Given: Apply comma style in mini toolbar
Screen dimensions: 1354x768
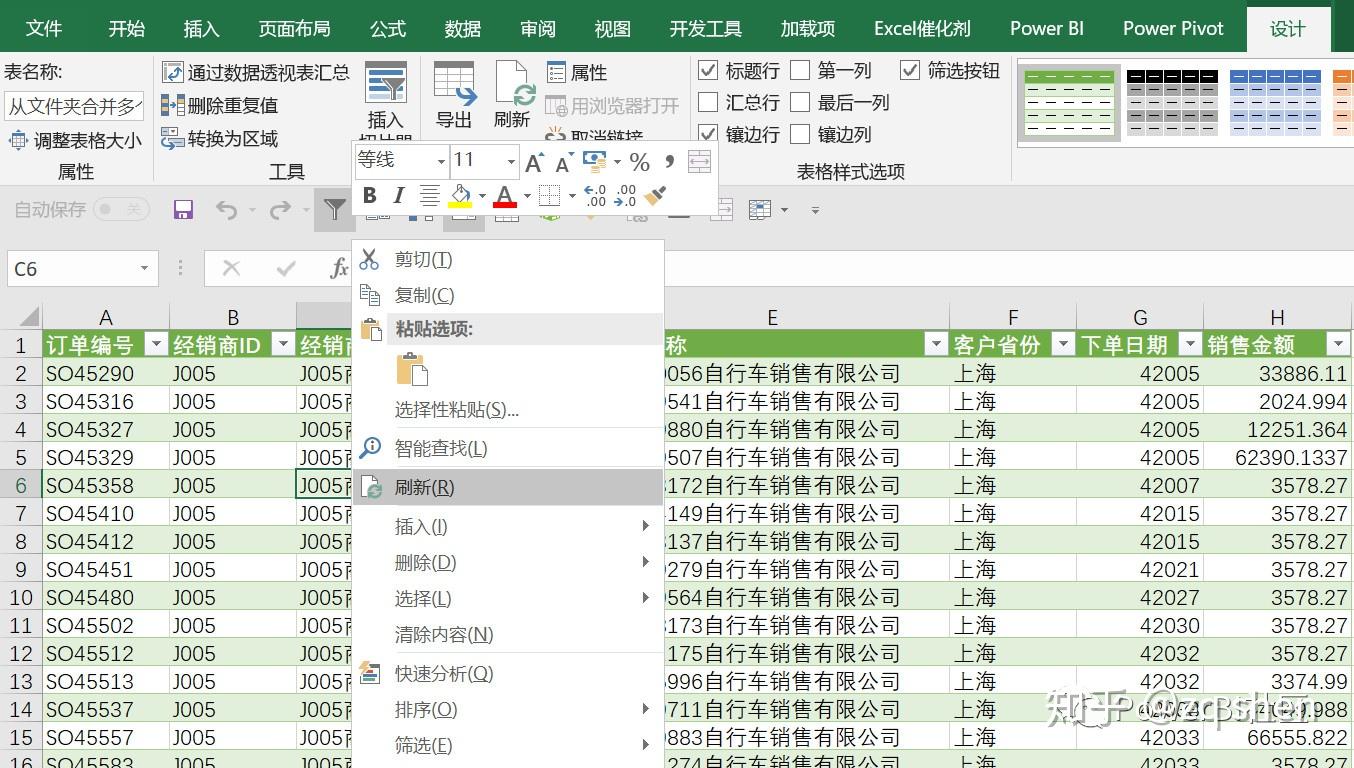Looking at the screenshot, I should coord(669,161).
